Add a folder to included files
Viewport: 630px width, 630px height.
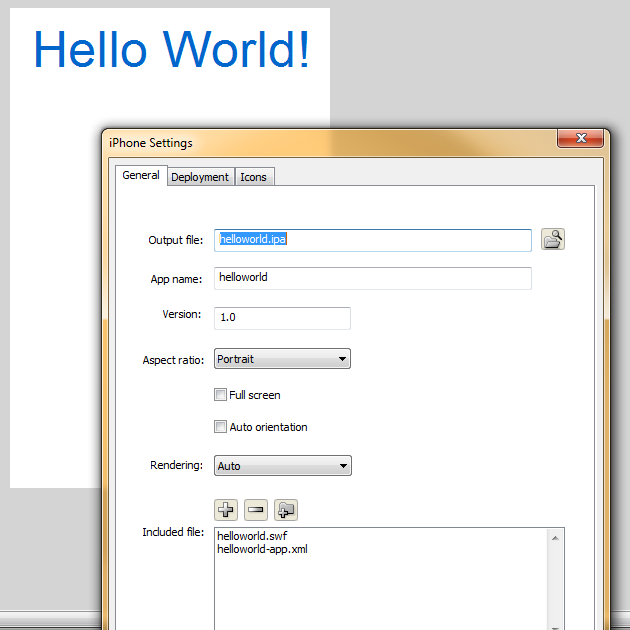coord(286,510)
